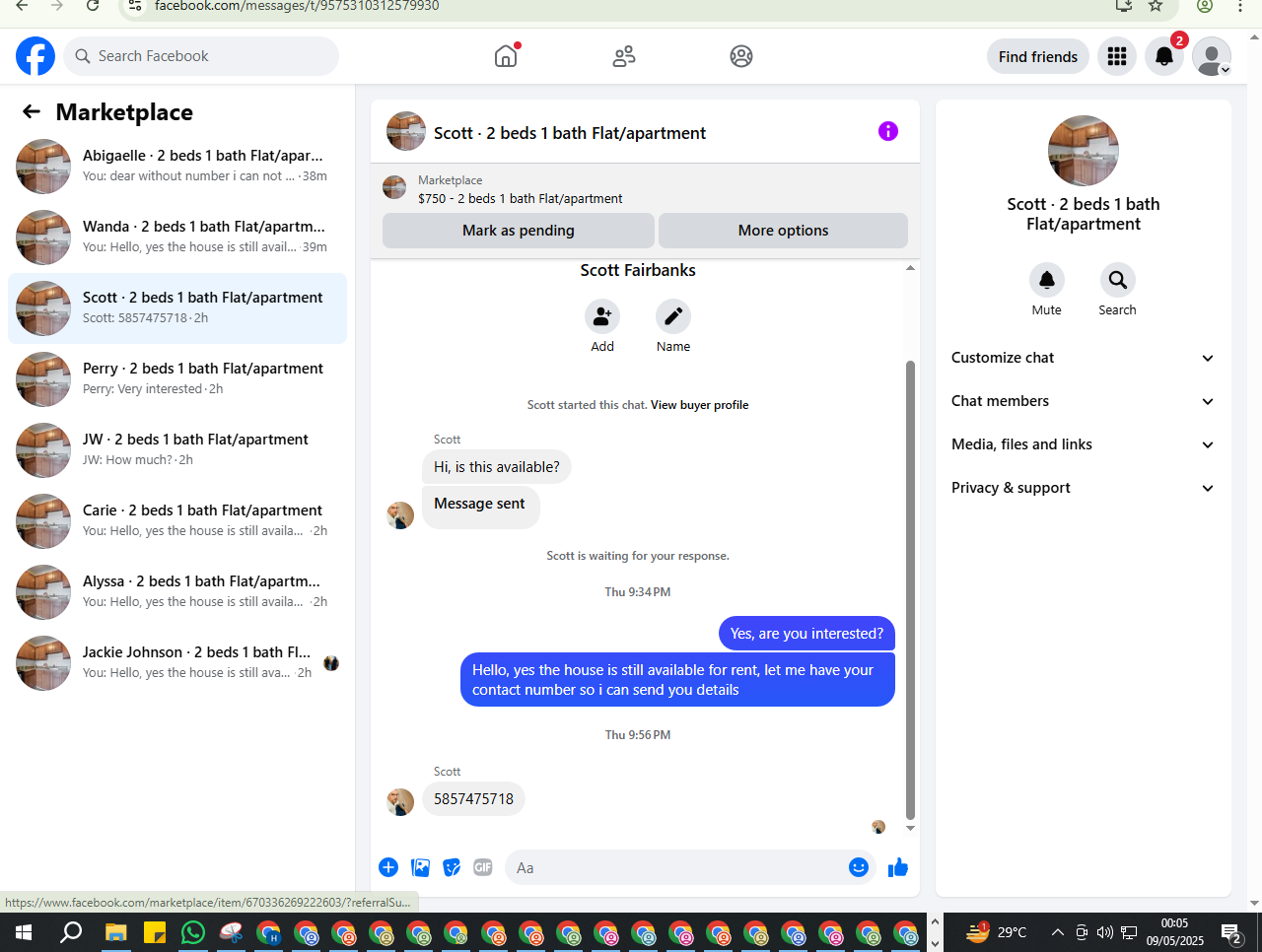This screenshot has height=952, width=1262.
Task: Open Wanda conversation in list
Action: coord(177,238)
